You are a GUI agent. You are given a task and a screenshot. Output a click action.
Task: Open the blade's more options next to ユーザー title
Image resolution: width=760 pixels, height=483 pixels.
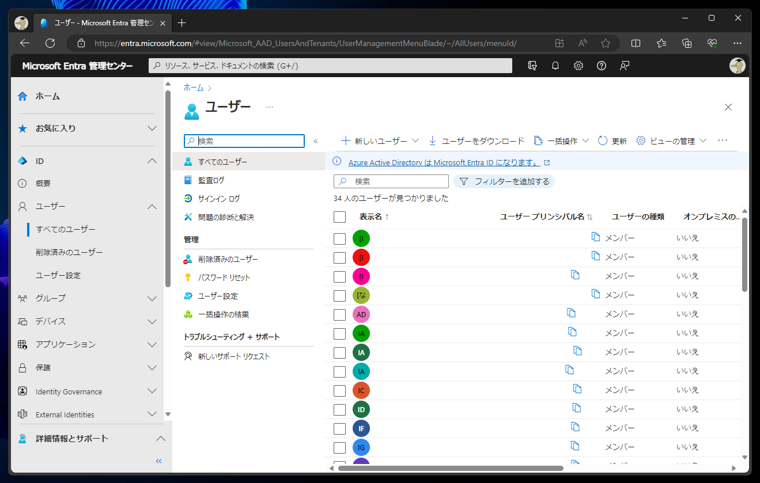tap(269, 107)
